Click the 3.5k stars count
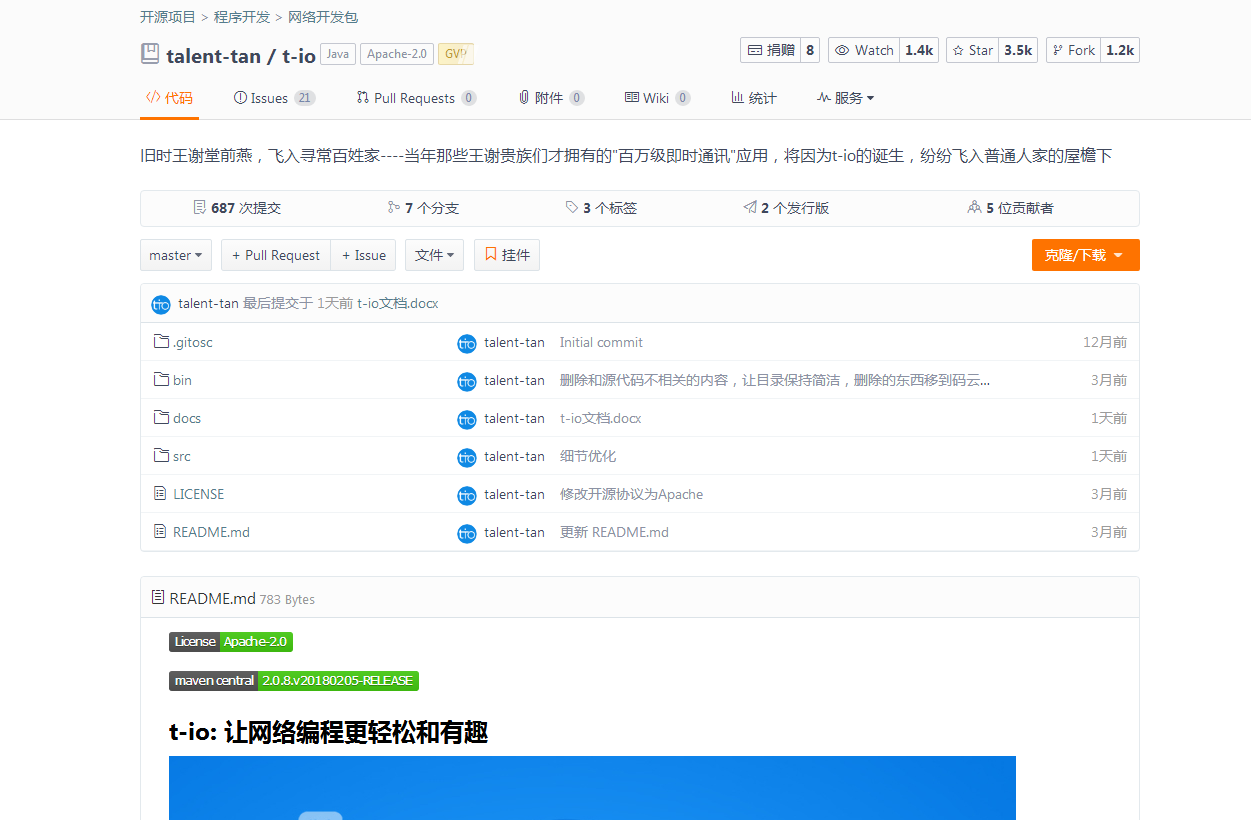1251x820 pixels. 1018,50
